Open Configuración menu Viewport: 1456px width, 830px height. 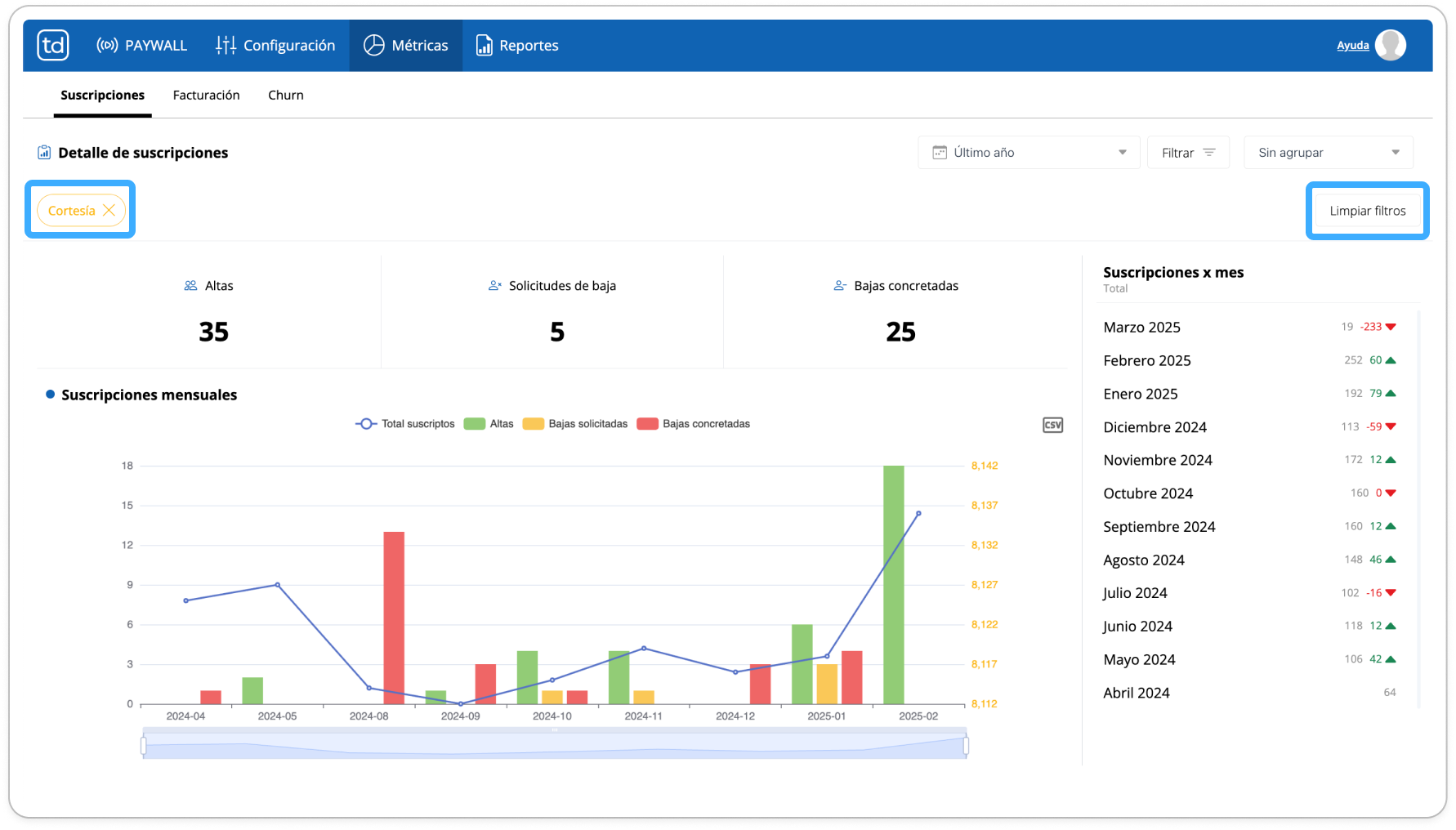point(275,46)
